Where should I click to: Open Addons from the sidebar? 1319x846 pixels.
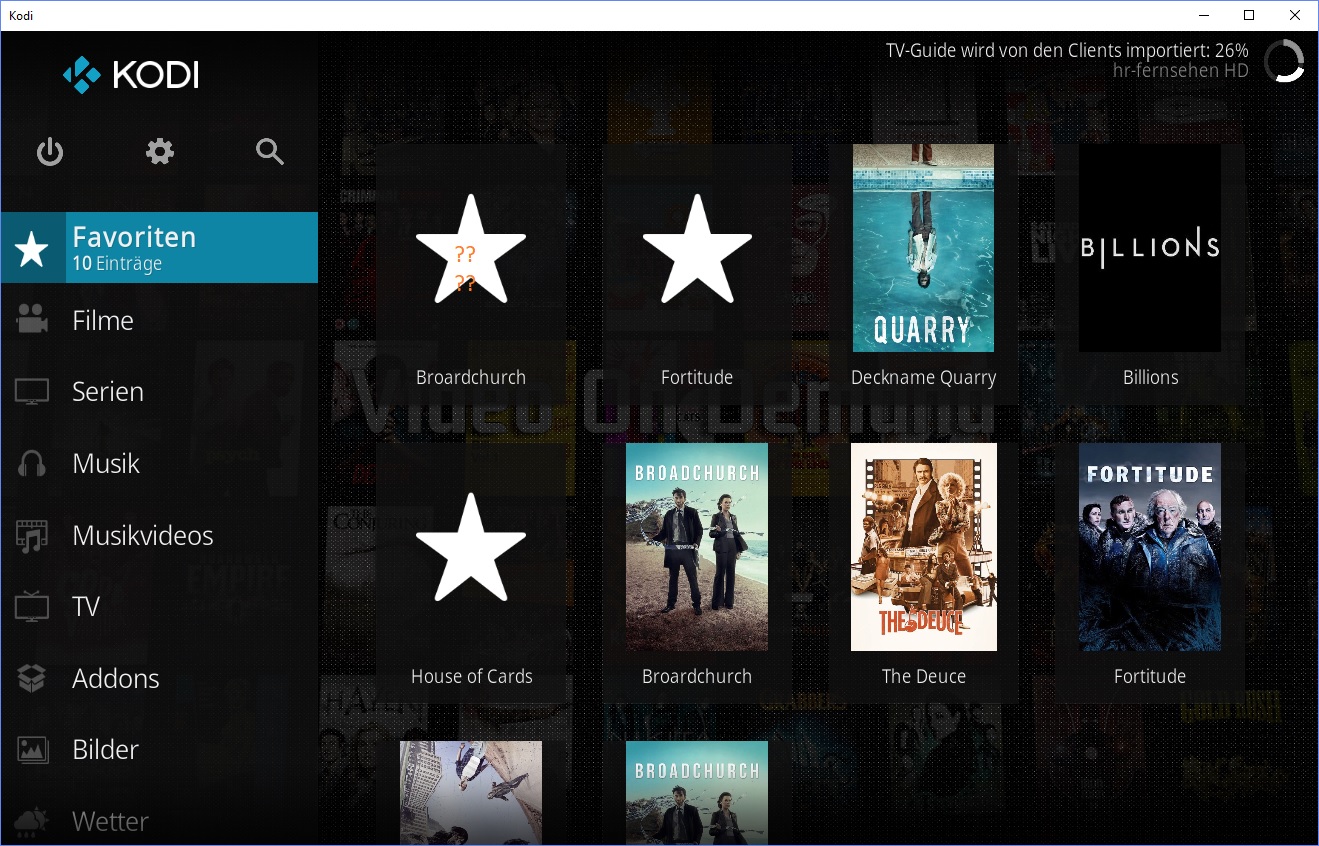pos(159,679)
